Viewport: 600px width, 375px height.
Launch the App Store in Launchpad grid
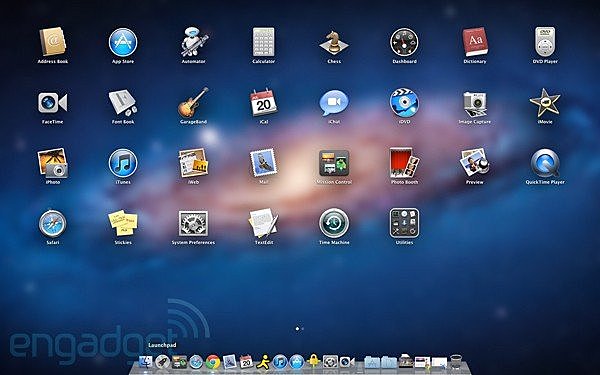click(x=123, y=42)
